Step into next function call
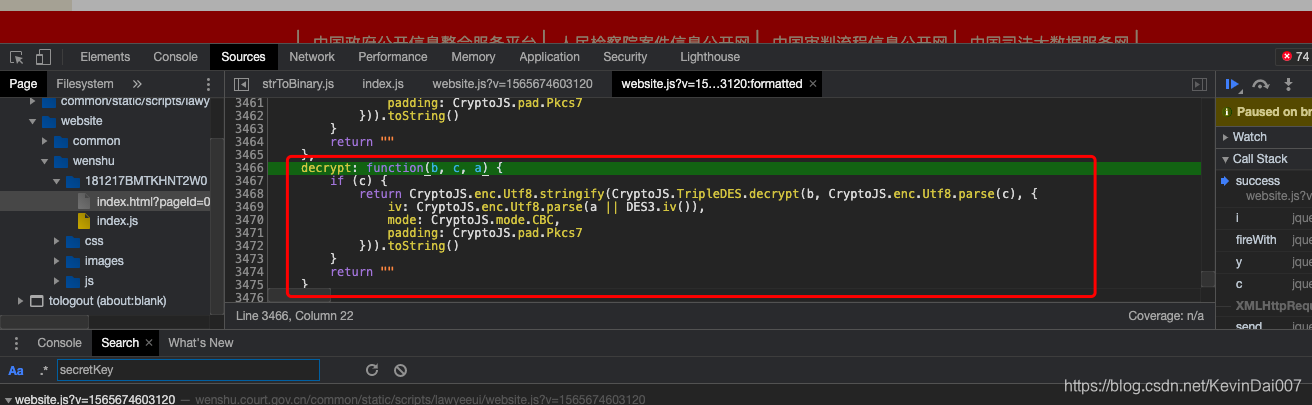 1288,84
